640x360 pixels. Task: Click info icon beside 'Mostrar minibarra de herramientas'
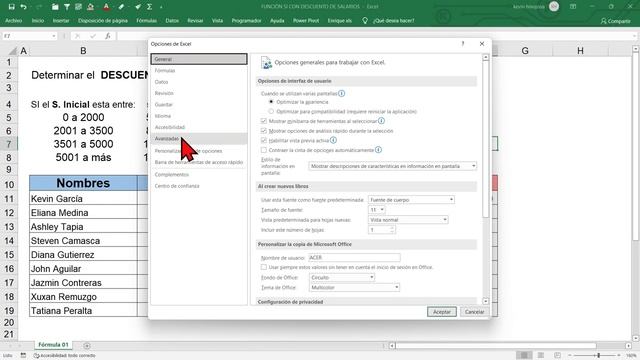point(381,121)
